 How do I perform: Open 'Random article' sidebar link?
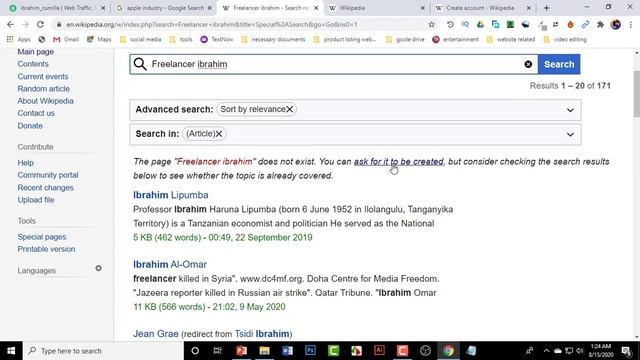pyautogui.click(x=43, y=89)
